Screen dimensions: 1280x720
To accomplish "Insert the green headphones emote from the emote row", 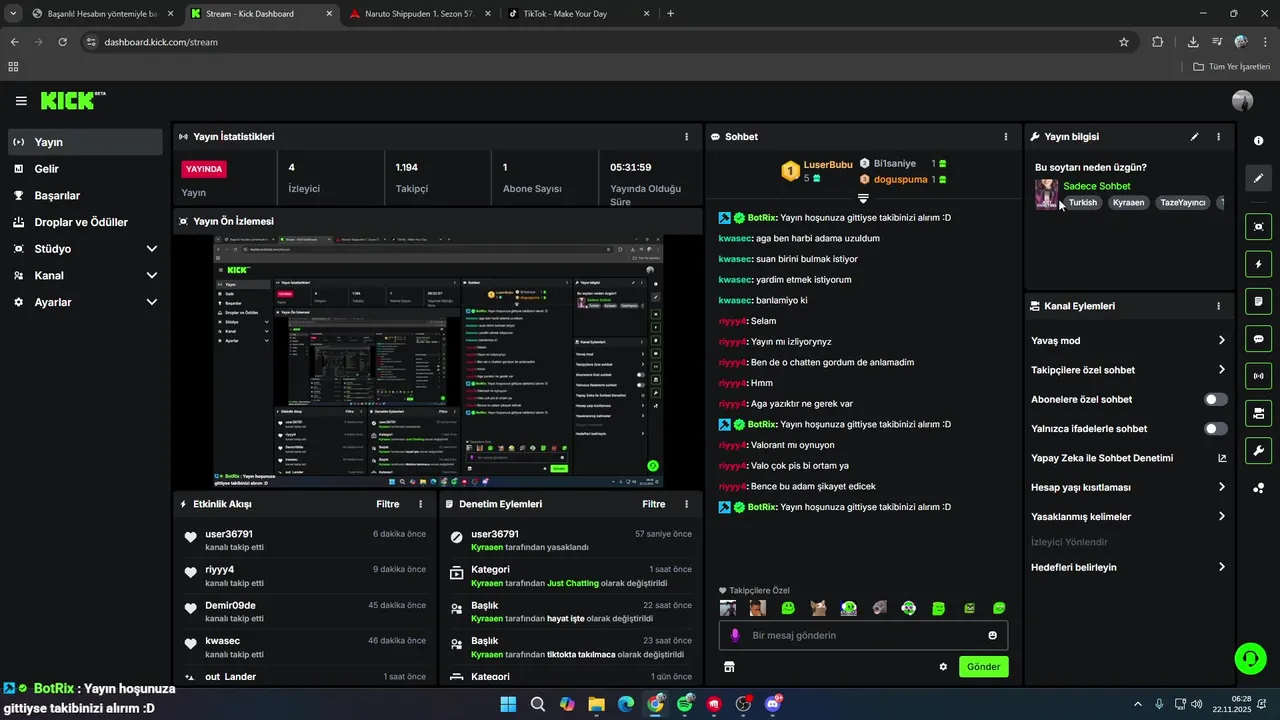I will (849, 608).
